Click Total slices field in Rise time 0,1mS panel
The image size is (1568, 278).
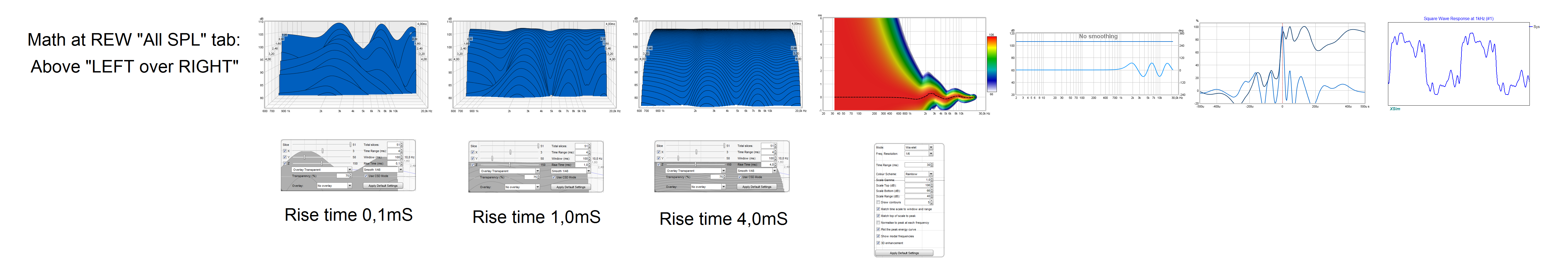click(394, 145)
